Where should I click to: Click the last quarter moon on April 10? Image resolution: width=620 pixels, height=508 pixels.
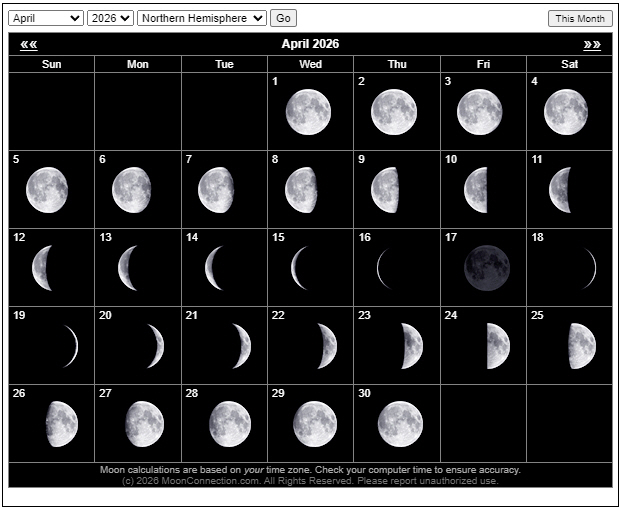coord(476,190)
